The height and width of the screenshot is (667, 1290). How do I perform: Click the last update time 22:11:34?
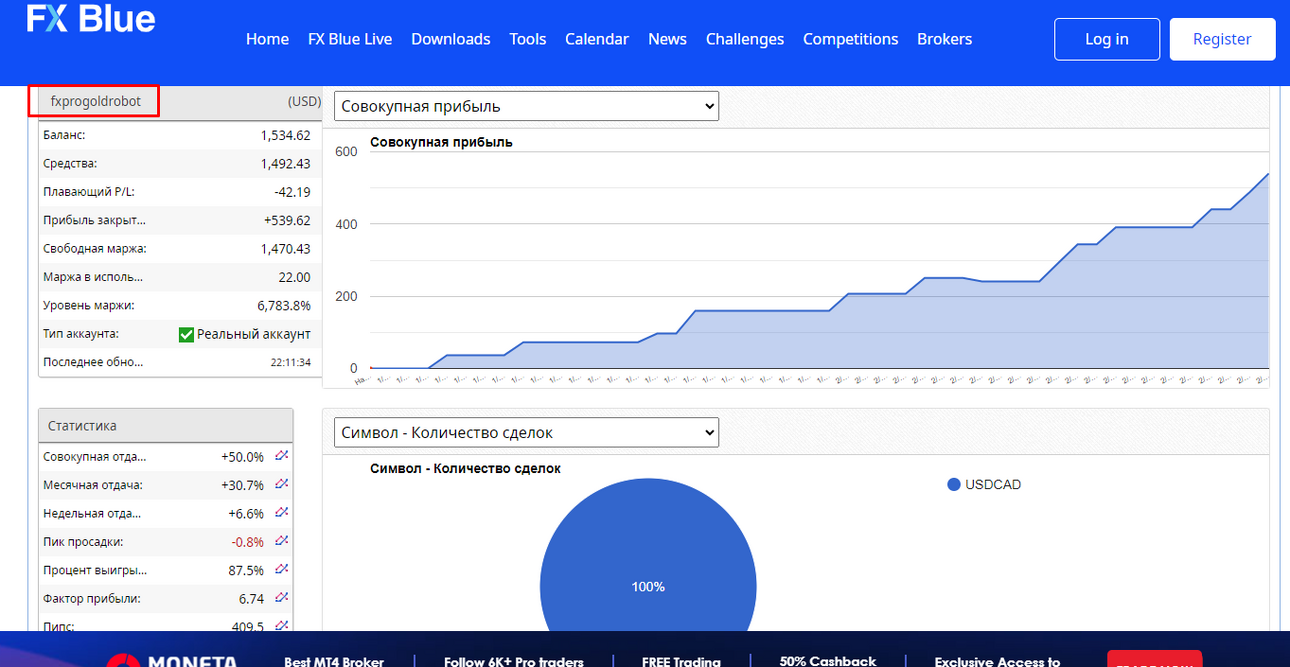pos(291,362)
